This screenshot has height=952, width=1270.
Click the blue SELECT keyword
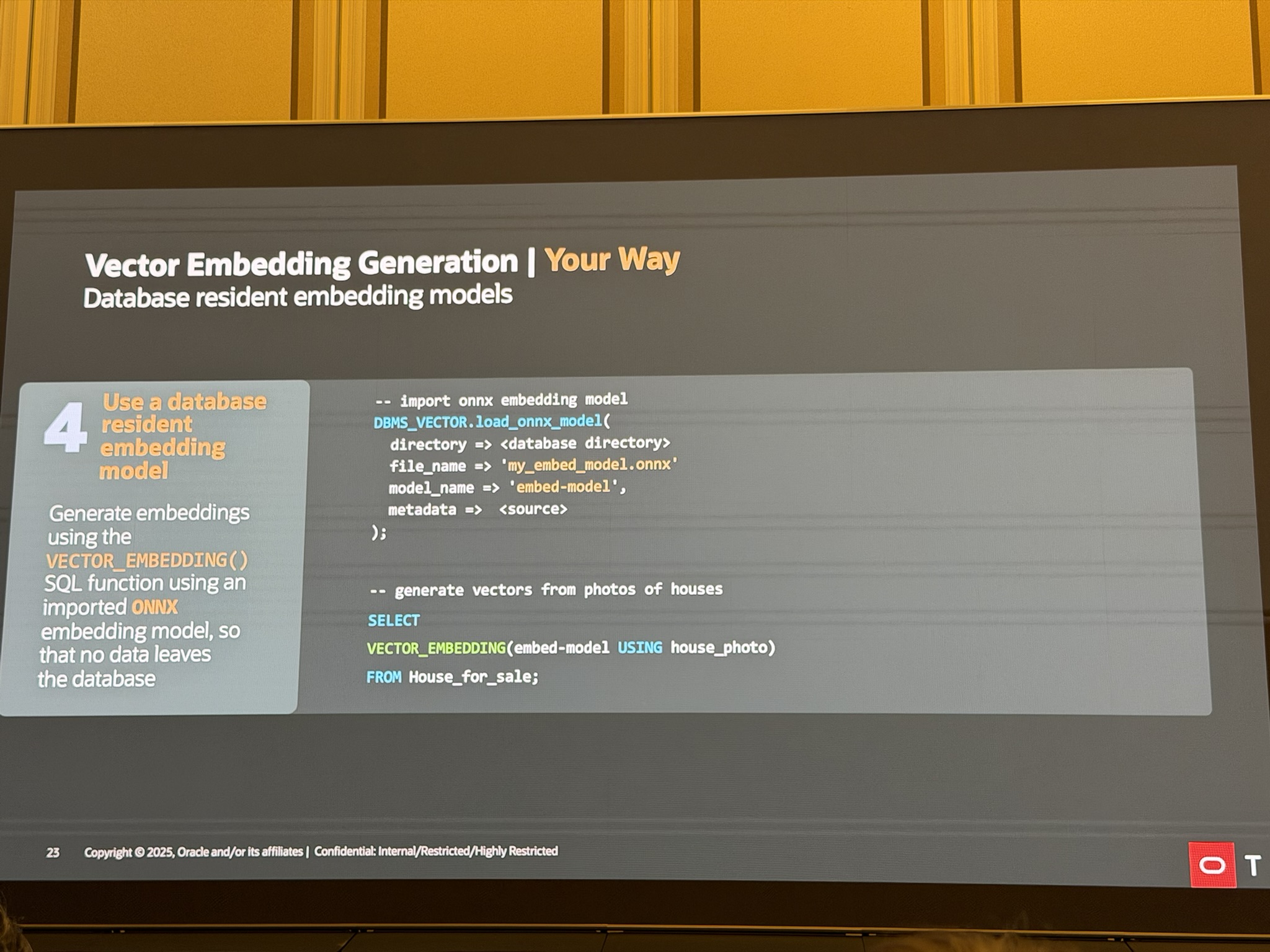(x=394, y=620)
